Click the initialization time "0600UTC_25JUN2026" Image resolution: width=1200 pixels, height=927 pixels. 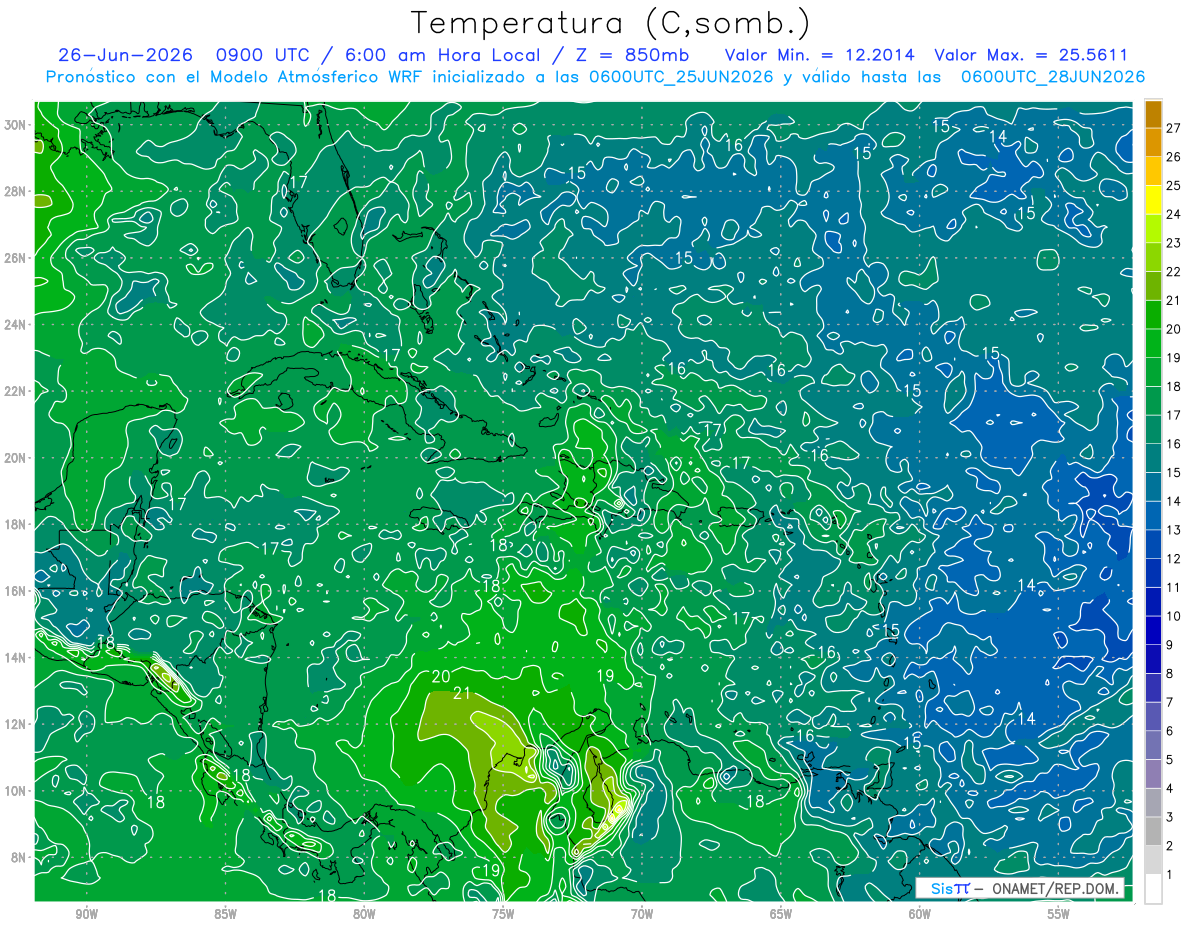click(681, 77)
